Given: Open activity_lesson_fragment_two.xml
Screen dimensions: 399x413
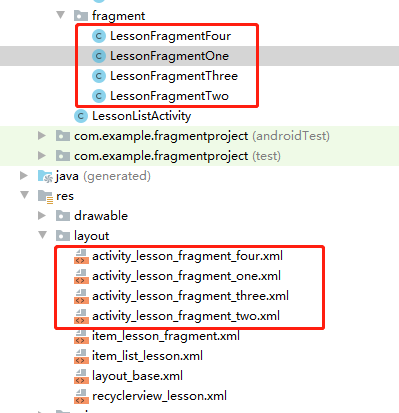Looking at the screenshot, I should click(186, 316).
